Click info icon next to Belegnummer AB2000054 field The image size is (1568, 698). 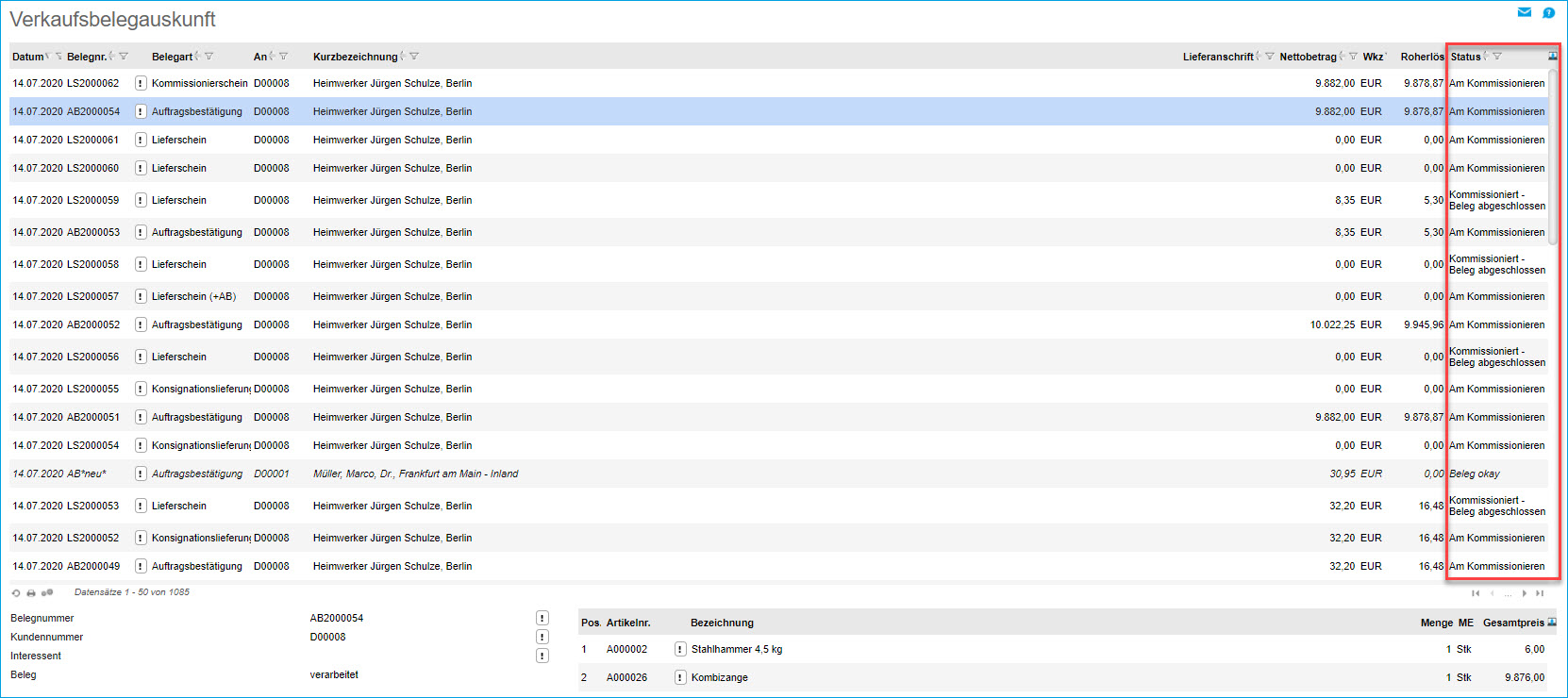click(542, 618)
